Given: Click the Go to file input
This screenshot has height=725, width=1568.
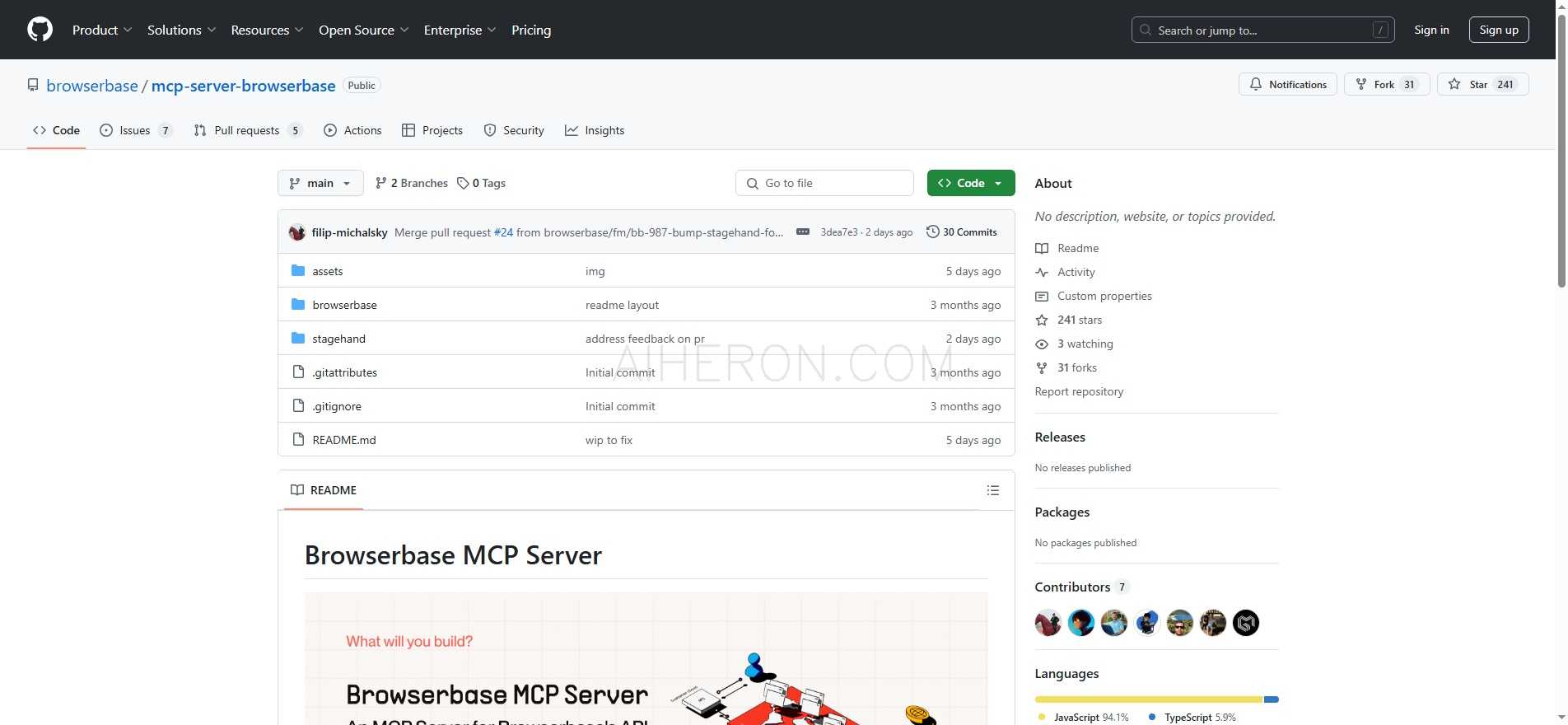Looking at the screenshot, I should (824, 183).
